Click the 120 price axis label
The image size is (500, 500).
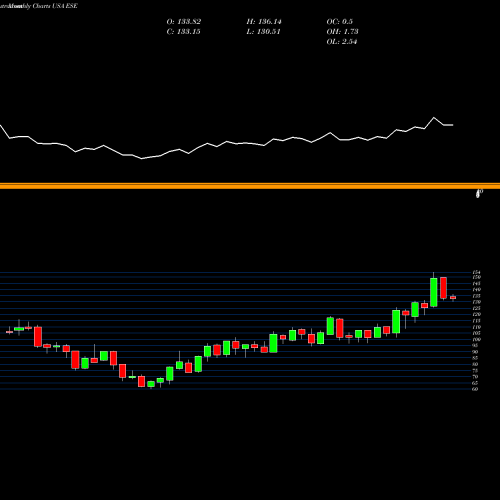(476, 314)
